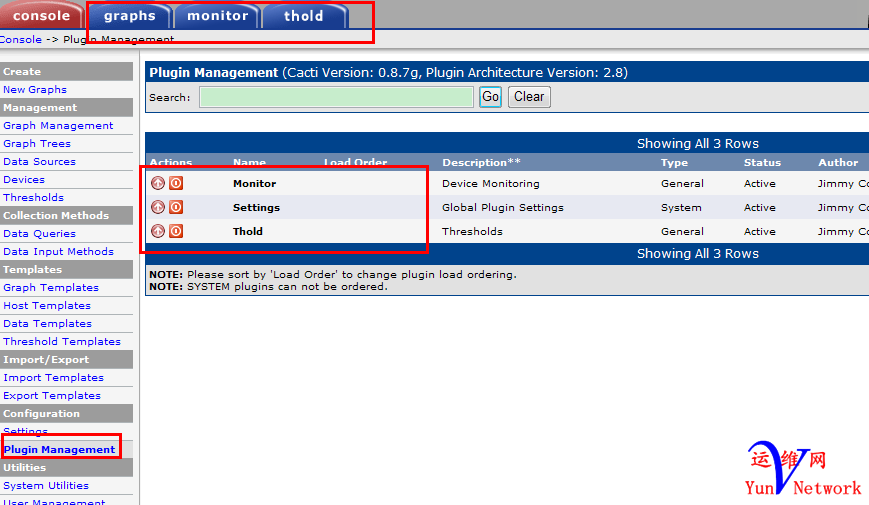Open Data Queries link
The height and width of the screenshot is (505, 869).
39,233
